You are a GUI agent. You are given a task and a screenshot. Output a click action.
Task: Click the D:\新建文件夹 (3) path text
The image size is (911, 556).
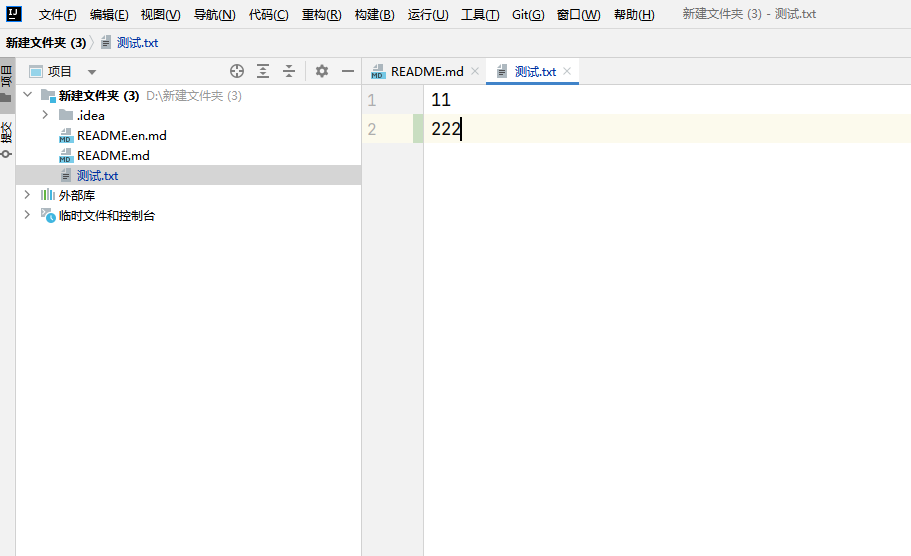193,96
